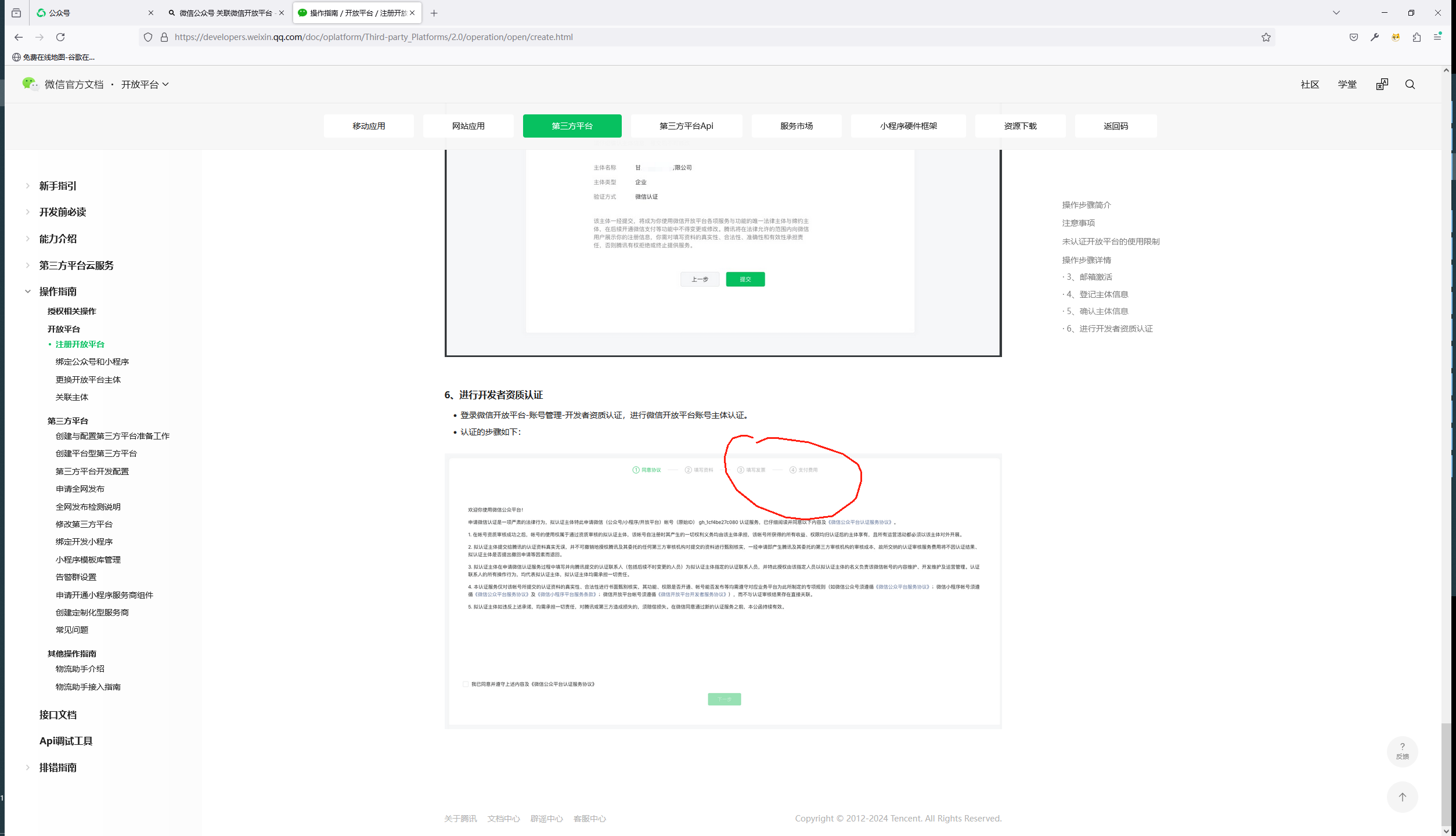Open the Pocket save icon in toolbar
This screenshot has height=836, width=1456.
pyautogui.click(x=1353, y=37)
